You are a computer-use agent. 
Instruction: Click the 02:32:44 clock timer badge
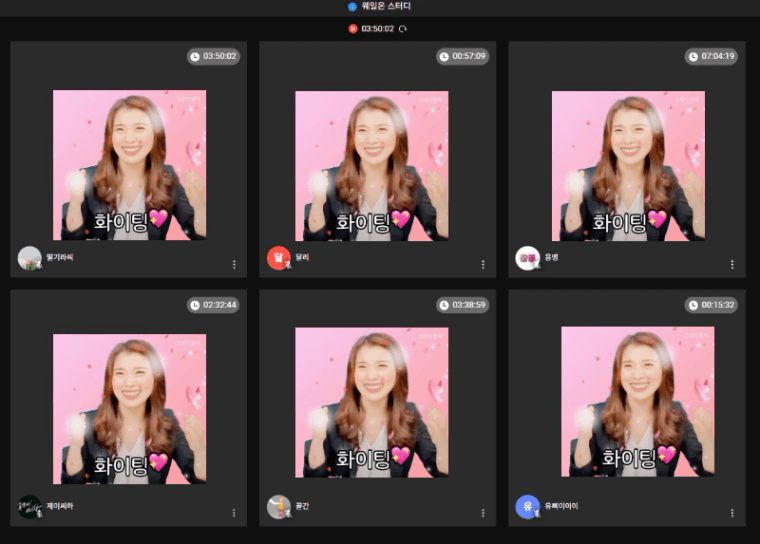point(213,304)
